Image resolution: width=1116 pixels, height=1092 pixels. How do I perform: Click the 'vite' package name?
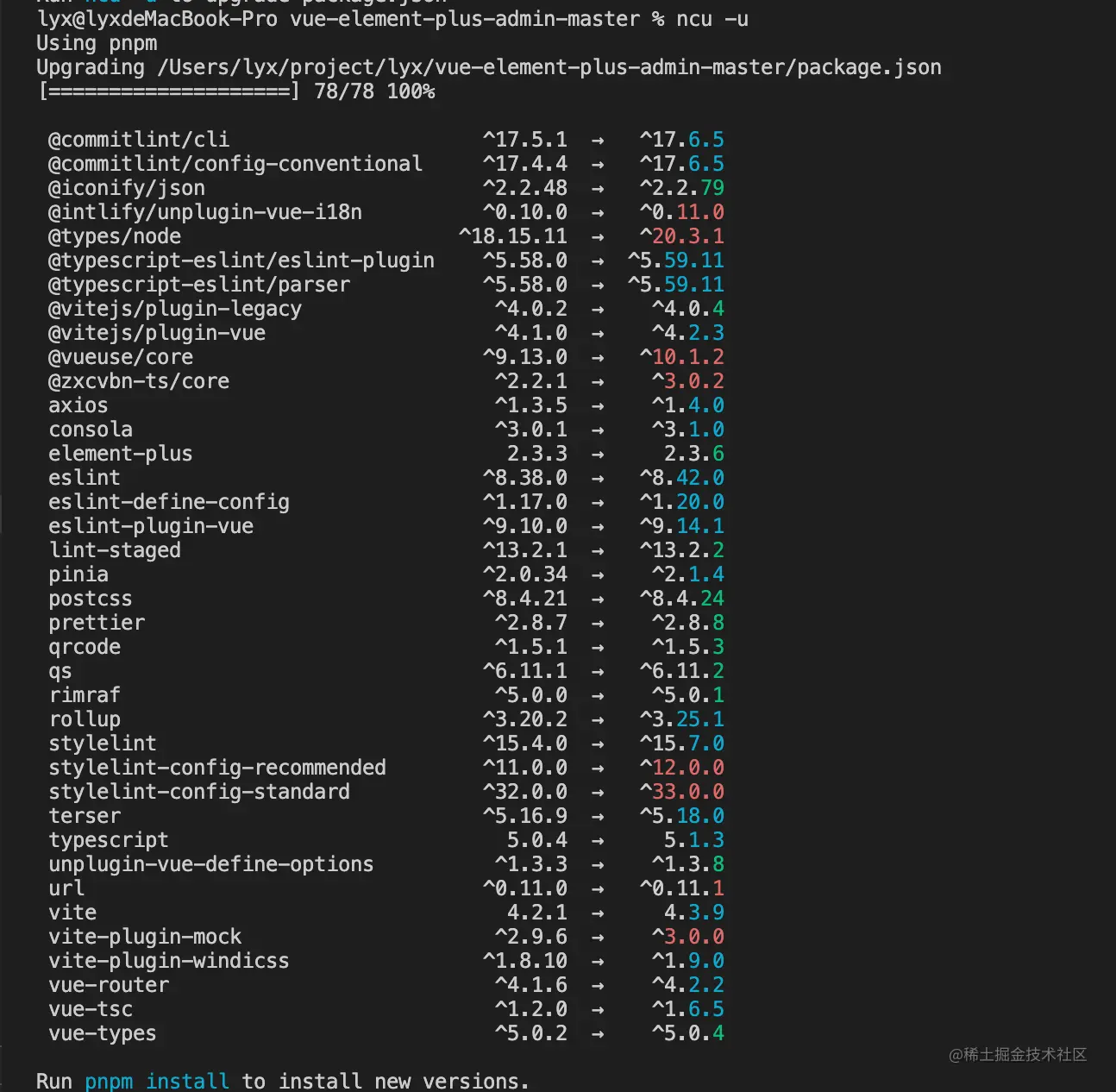(72, 913)
